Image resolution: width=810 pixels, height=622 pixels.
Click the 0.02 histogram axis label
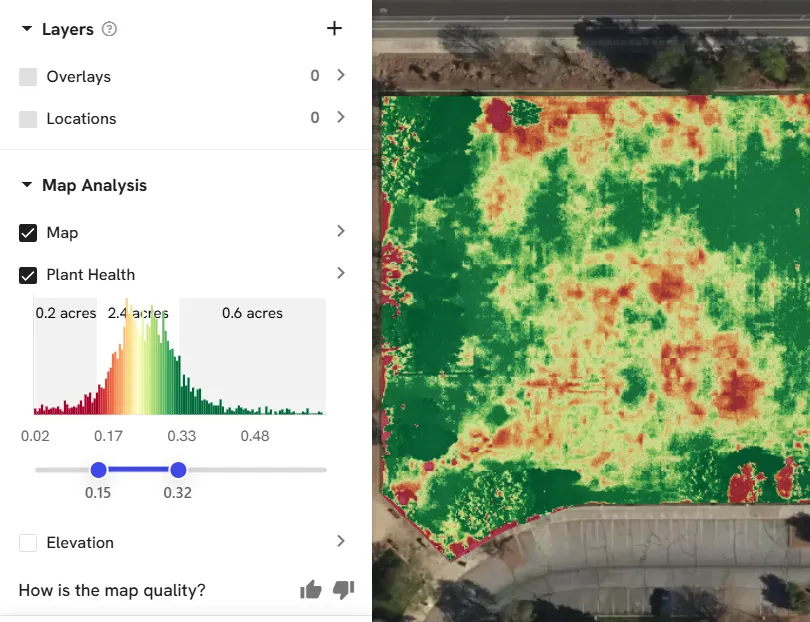(x=35, y=436)
